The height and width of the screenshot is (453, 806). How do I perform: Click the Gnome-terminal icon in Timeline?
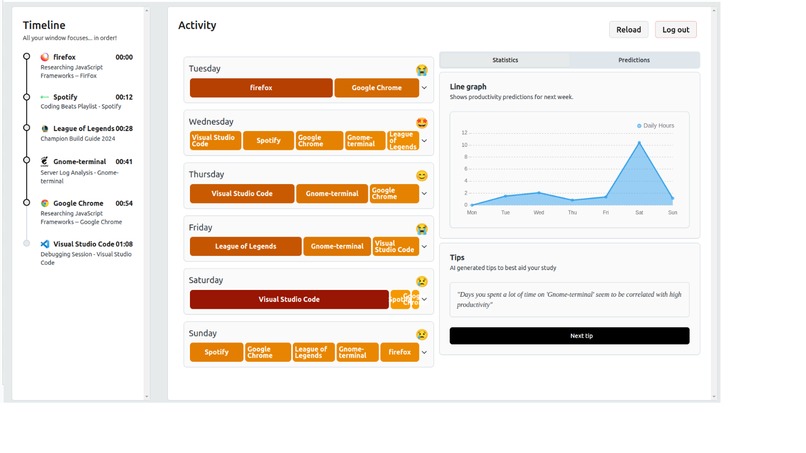pos(45,161)
